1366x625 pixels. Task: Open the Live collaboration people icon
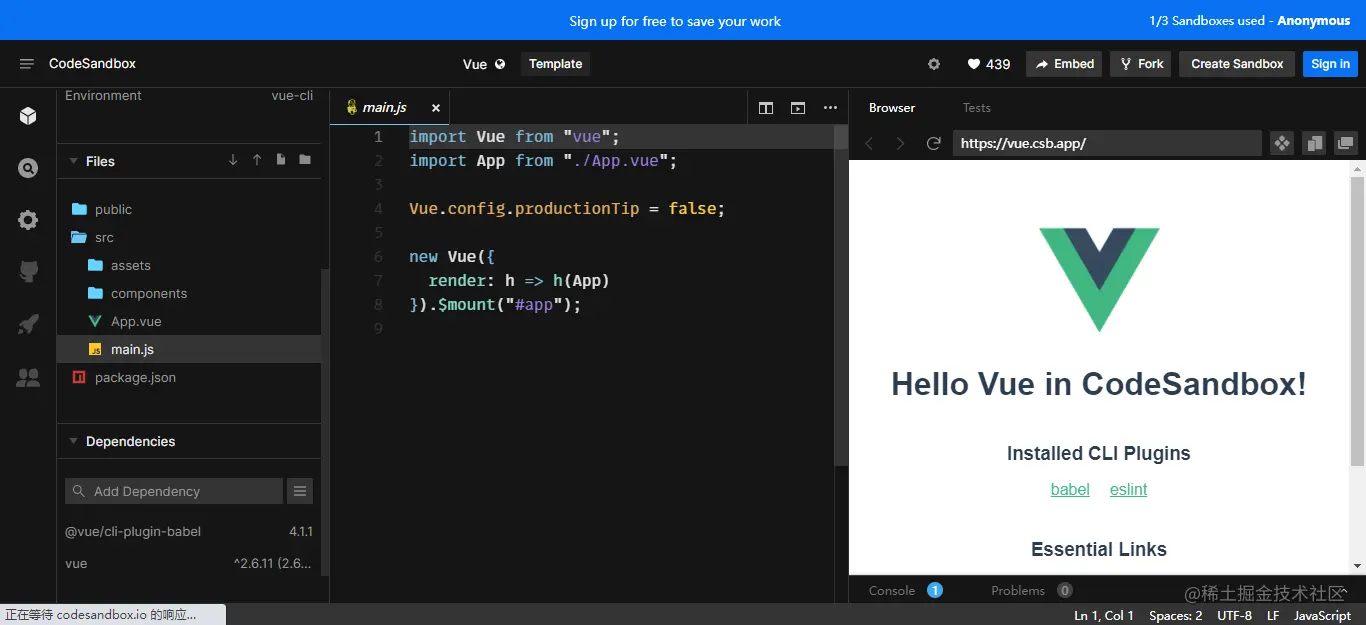[x=28, y=377]
